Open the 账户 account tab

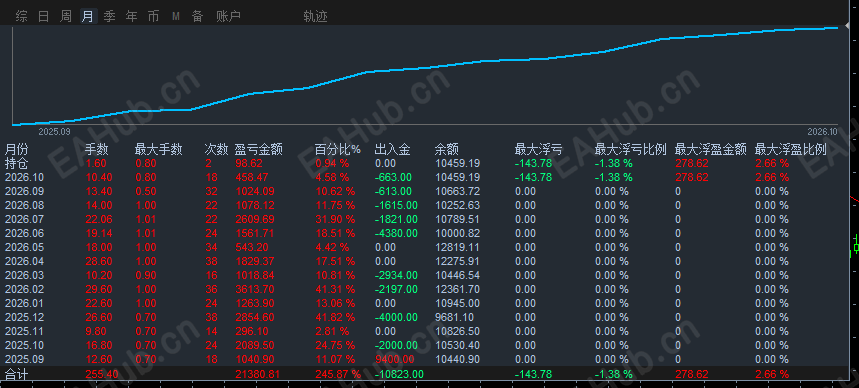click(228, 16)
